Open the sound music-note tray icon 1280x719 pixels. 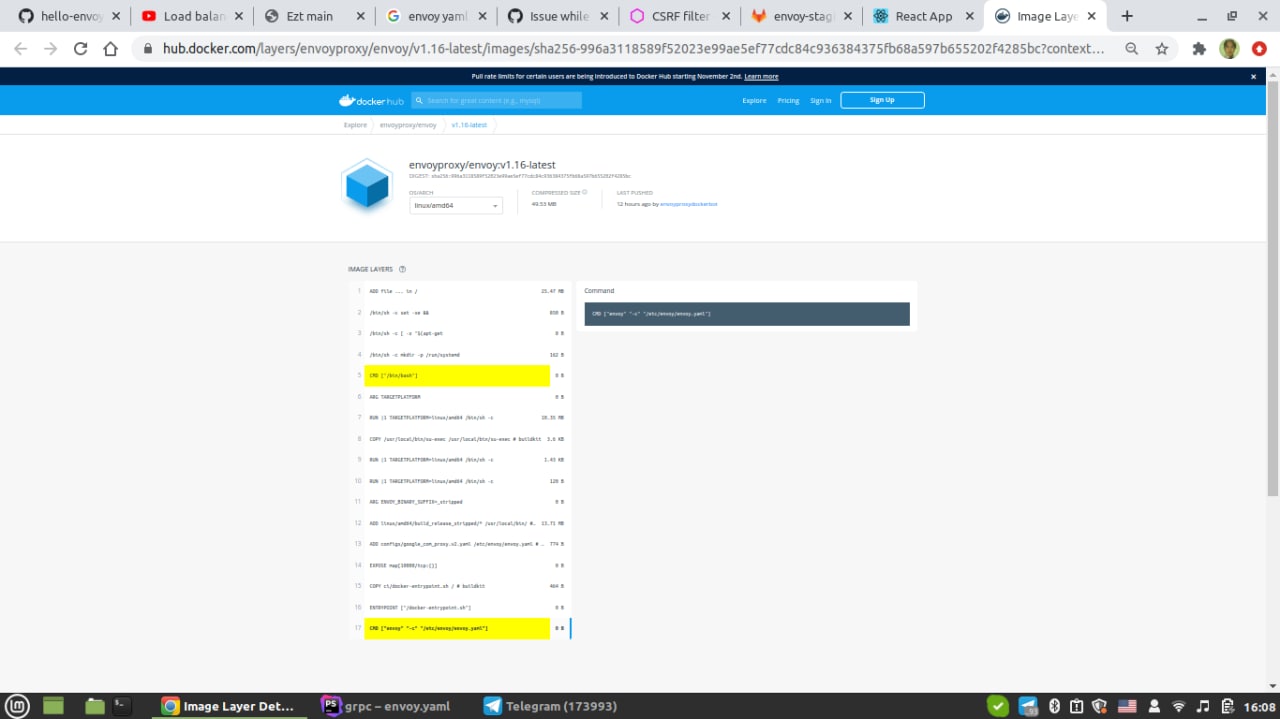(1203, 706)
